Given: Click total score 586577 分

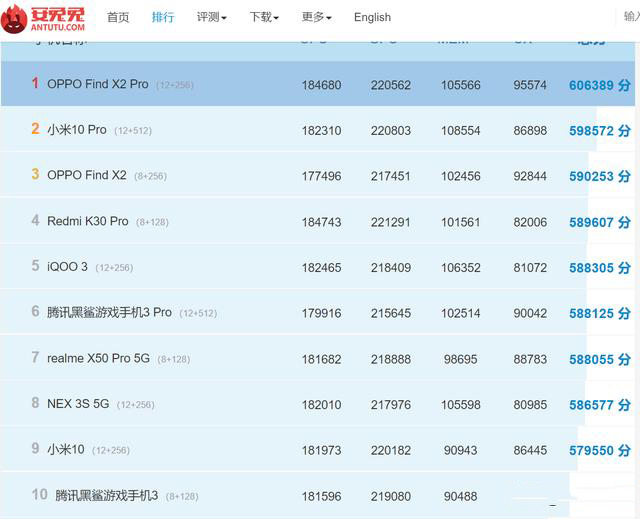Looking at the screenshot, I should coord(600,406).
